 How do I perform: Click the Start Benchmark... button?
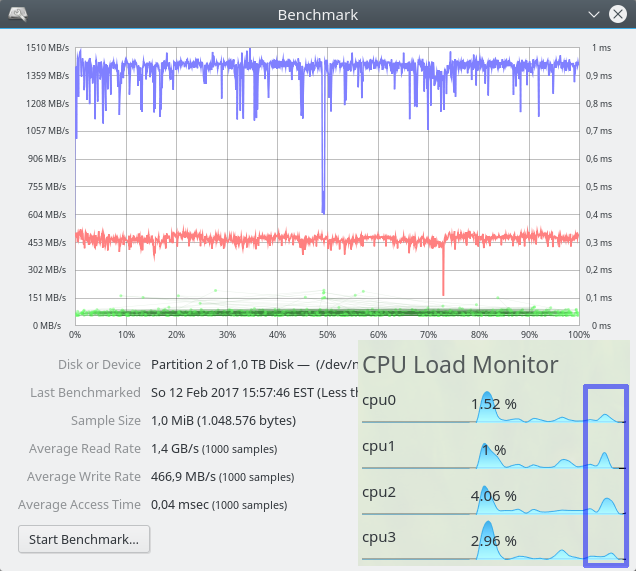pos(84,539)
